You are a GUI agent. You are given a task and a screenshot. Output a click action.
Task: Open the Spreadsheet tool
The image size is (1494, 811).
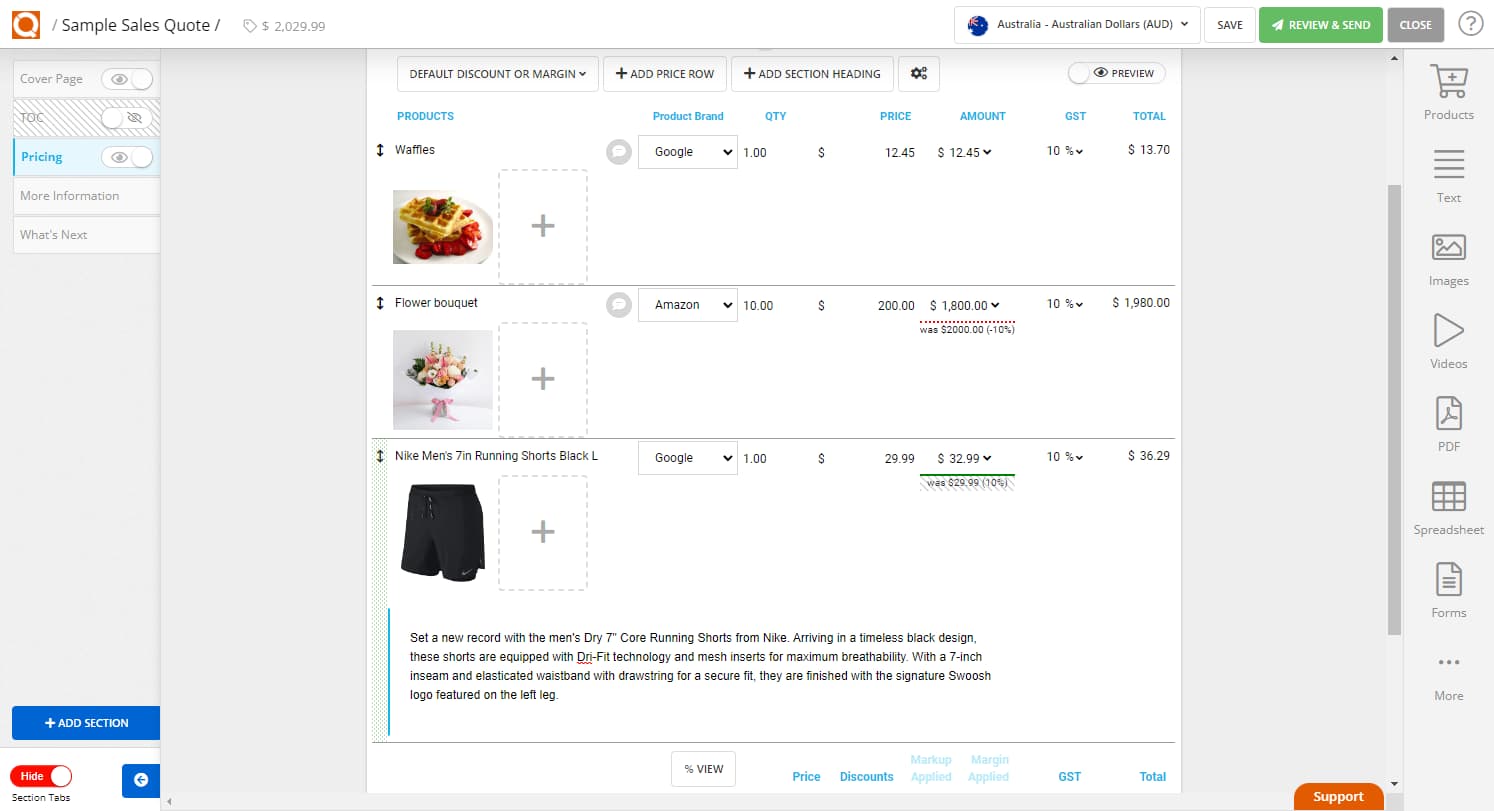coord(1448,508)
